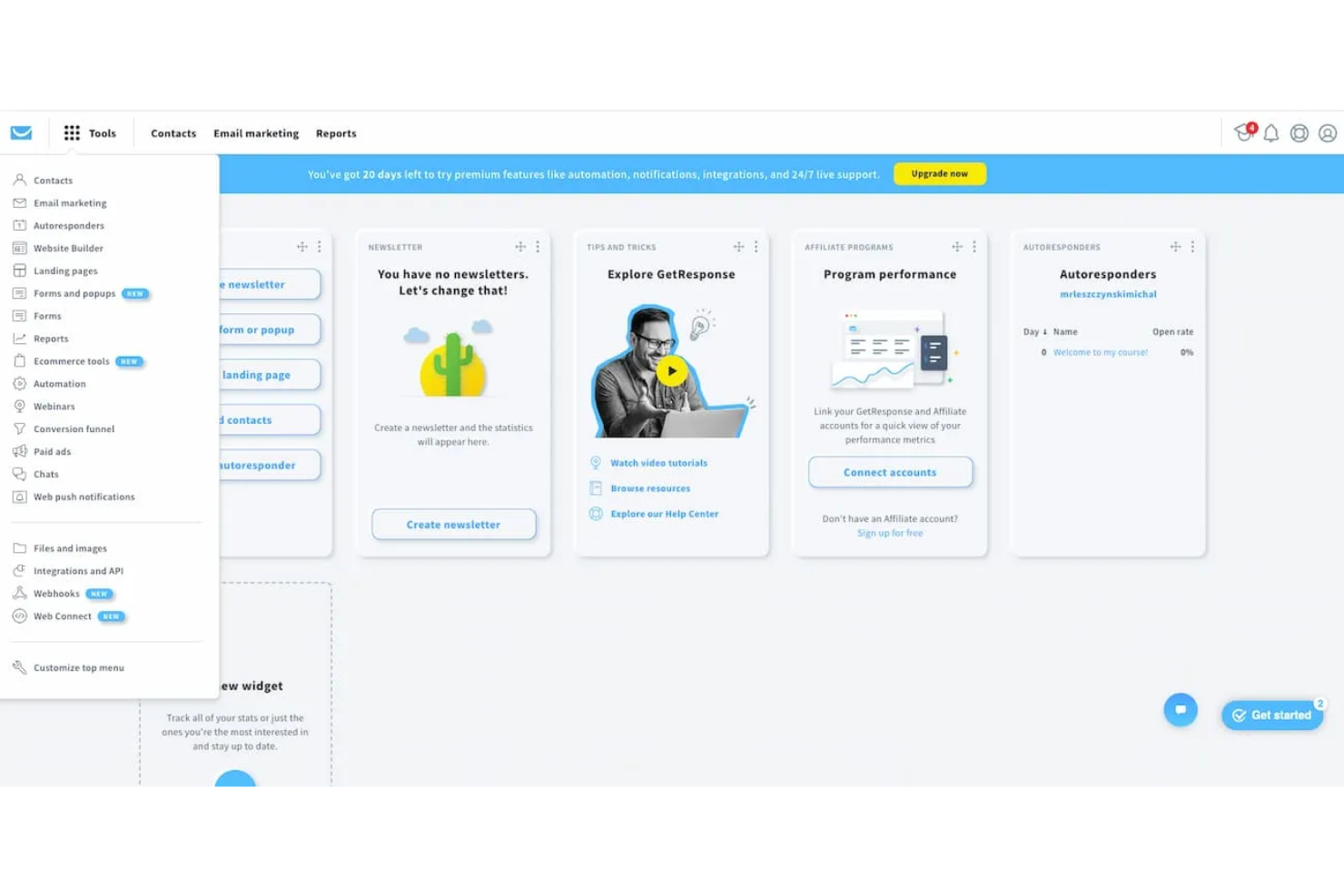Viewport: 1344px width, 896px height.
Task: Open options menu on the Autoresponders widget
Action: [x=1192, y=246]
